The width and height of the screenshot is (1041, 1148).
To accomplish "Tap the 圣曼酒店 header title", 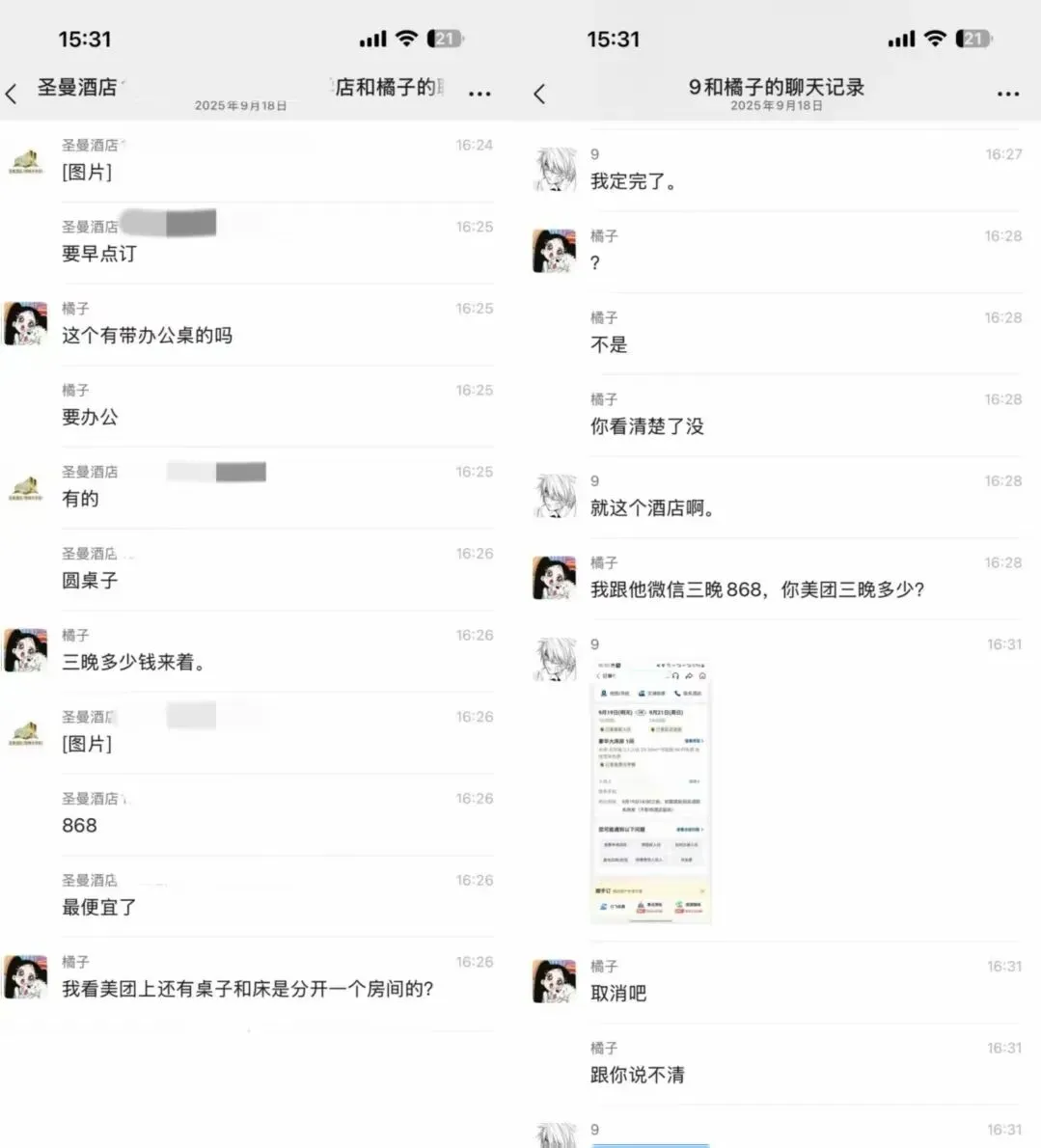I will point(77,87).
